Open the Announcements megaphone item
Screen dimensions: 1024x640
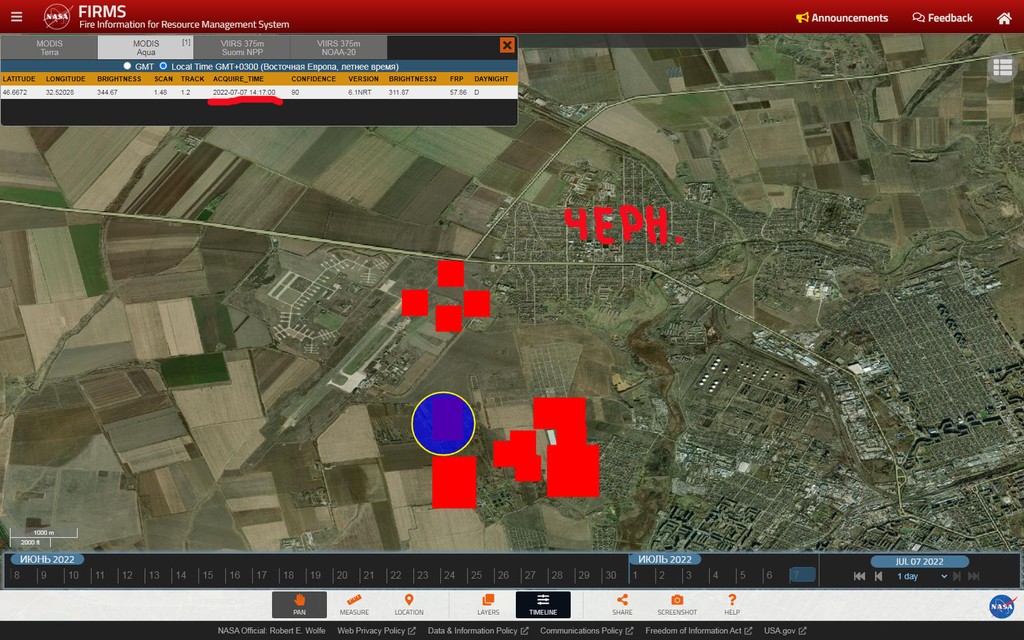[842, 18]
